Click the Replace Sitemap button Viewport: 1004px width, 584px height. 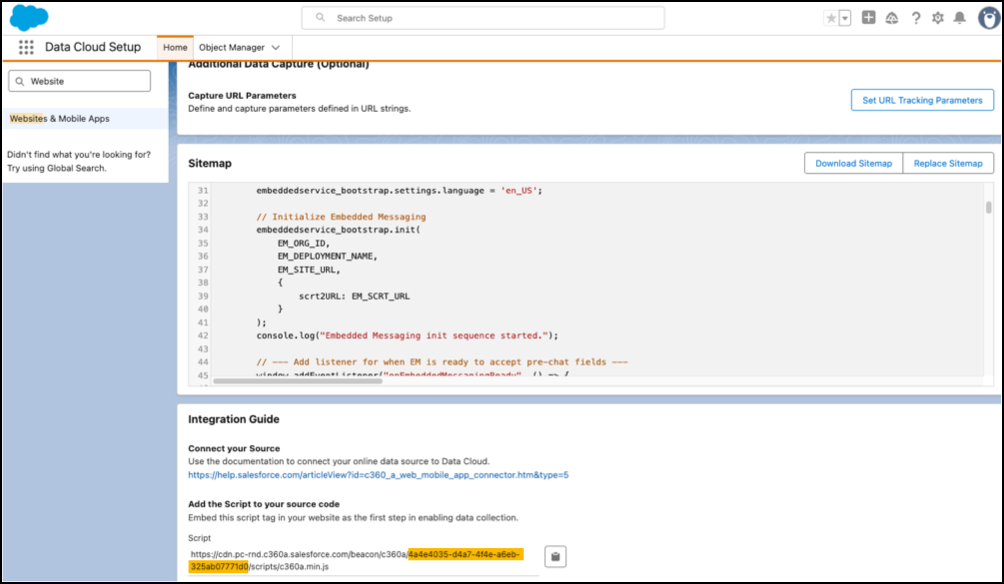tap(948, 163)
